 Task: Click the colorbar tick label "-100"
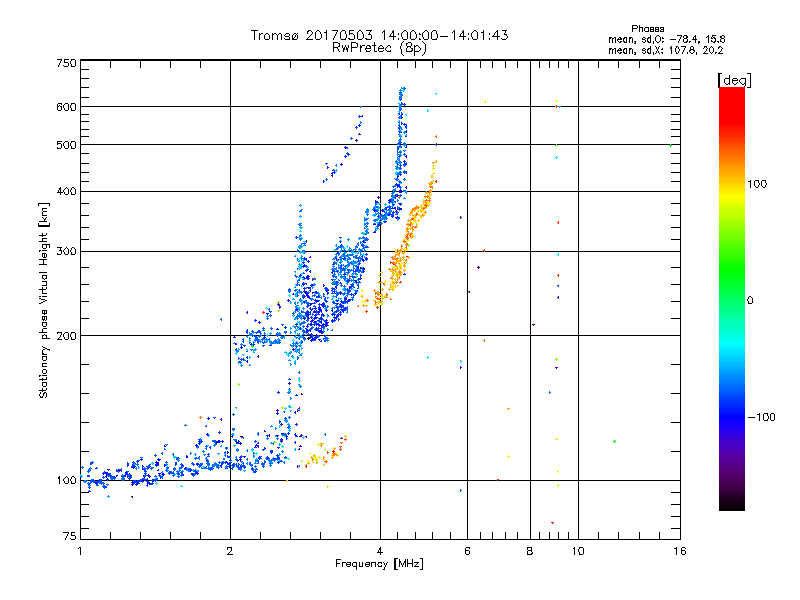(761, 417)
